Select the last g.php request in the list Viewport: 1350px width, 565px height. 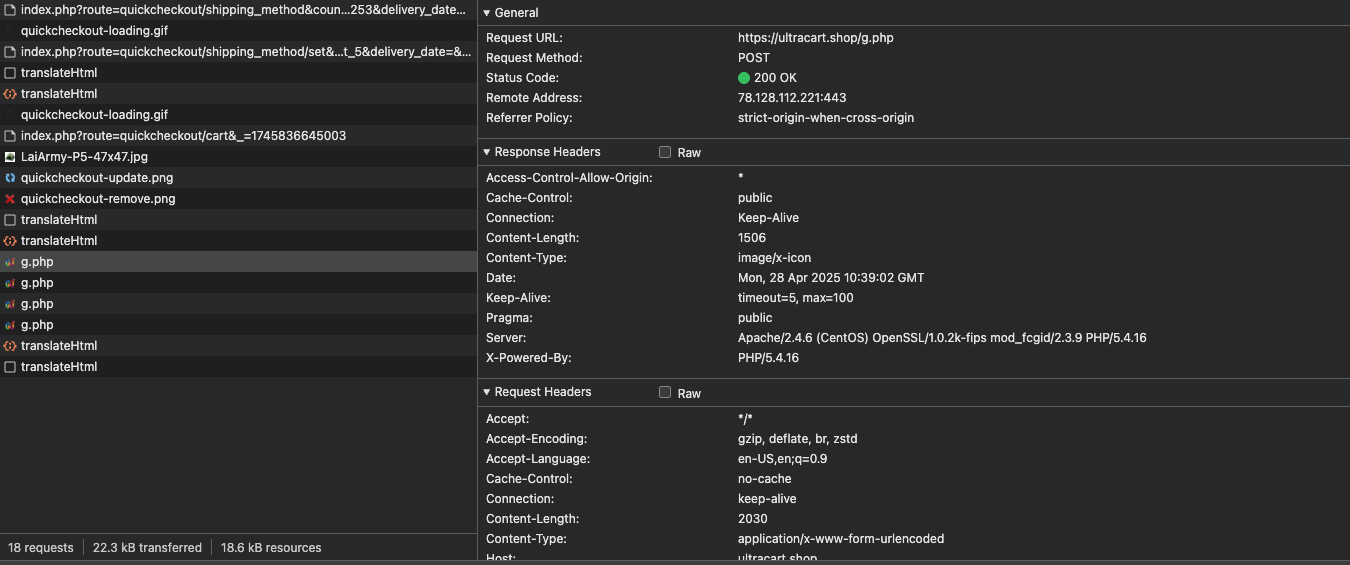[x=37, y=325]
